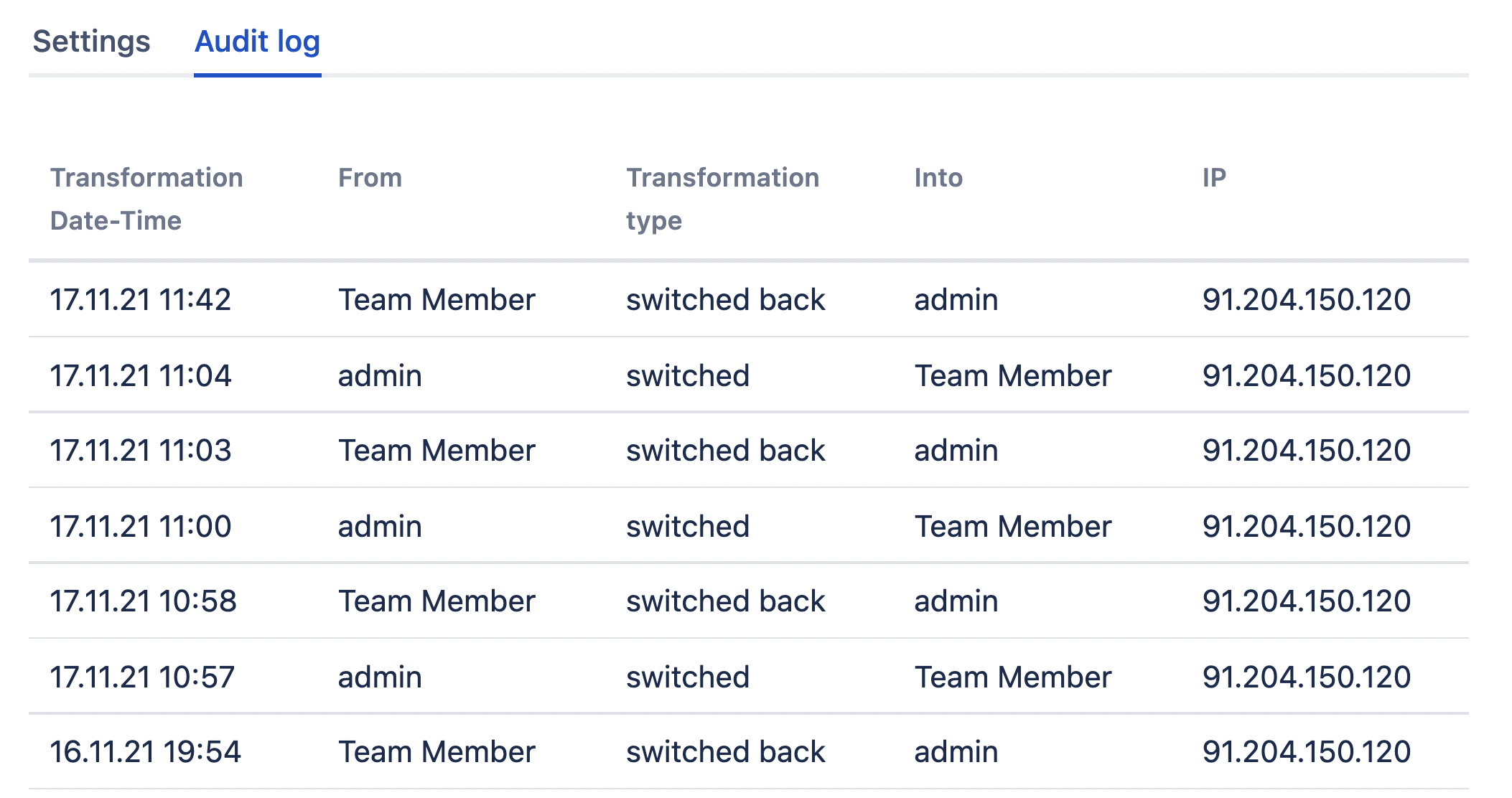Click admin Into cell in the 10:58 row
Viewport: 1512px width, 798px height.
[956, 601]
